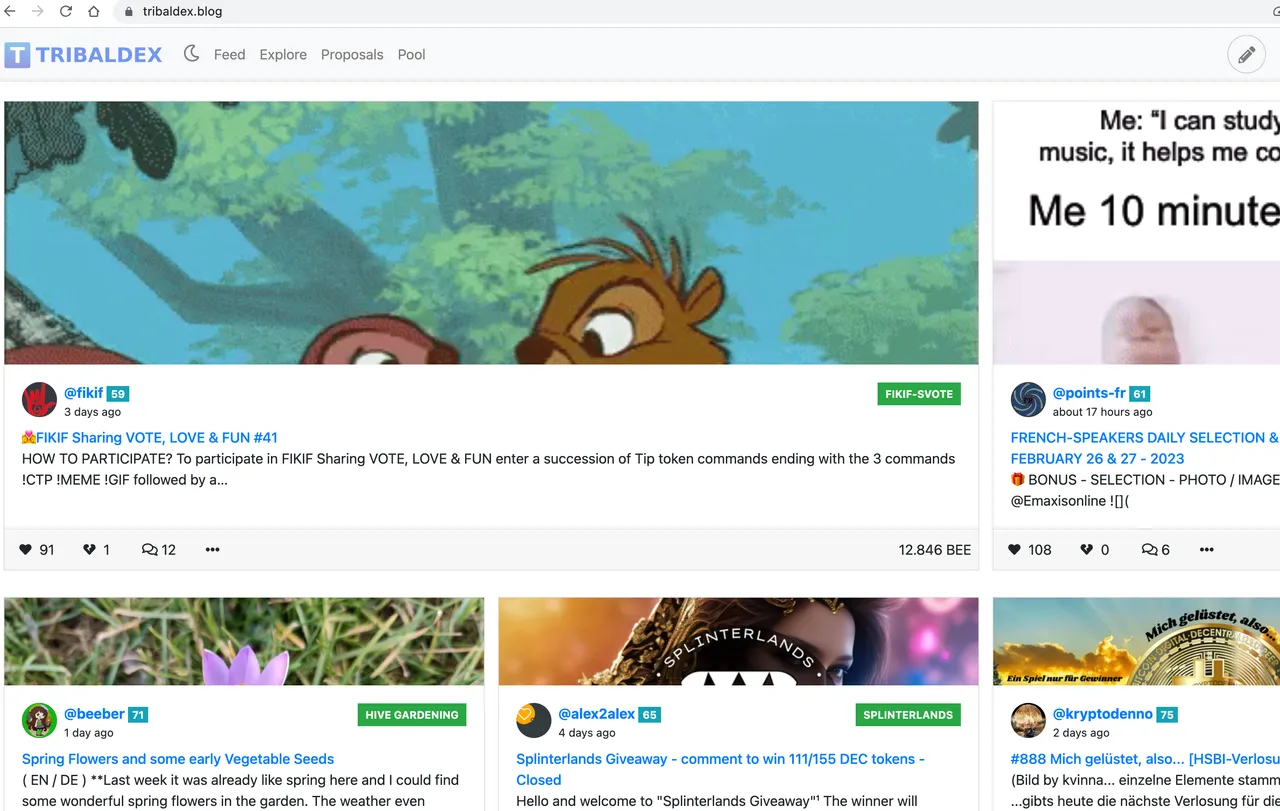Screen dimensions: 1280x811
Task: Click the browser back arrow
Action: (11, 12)
